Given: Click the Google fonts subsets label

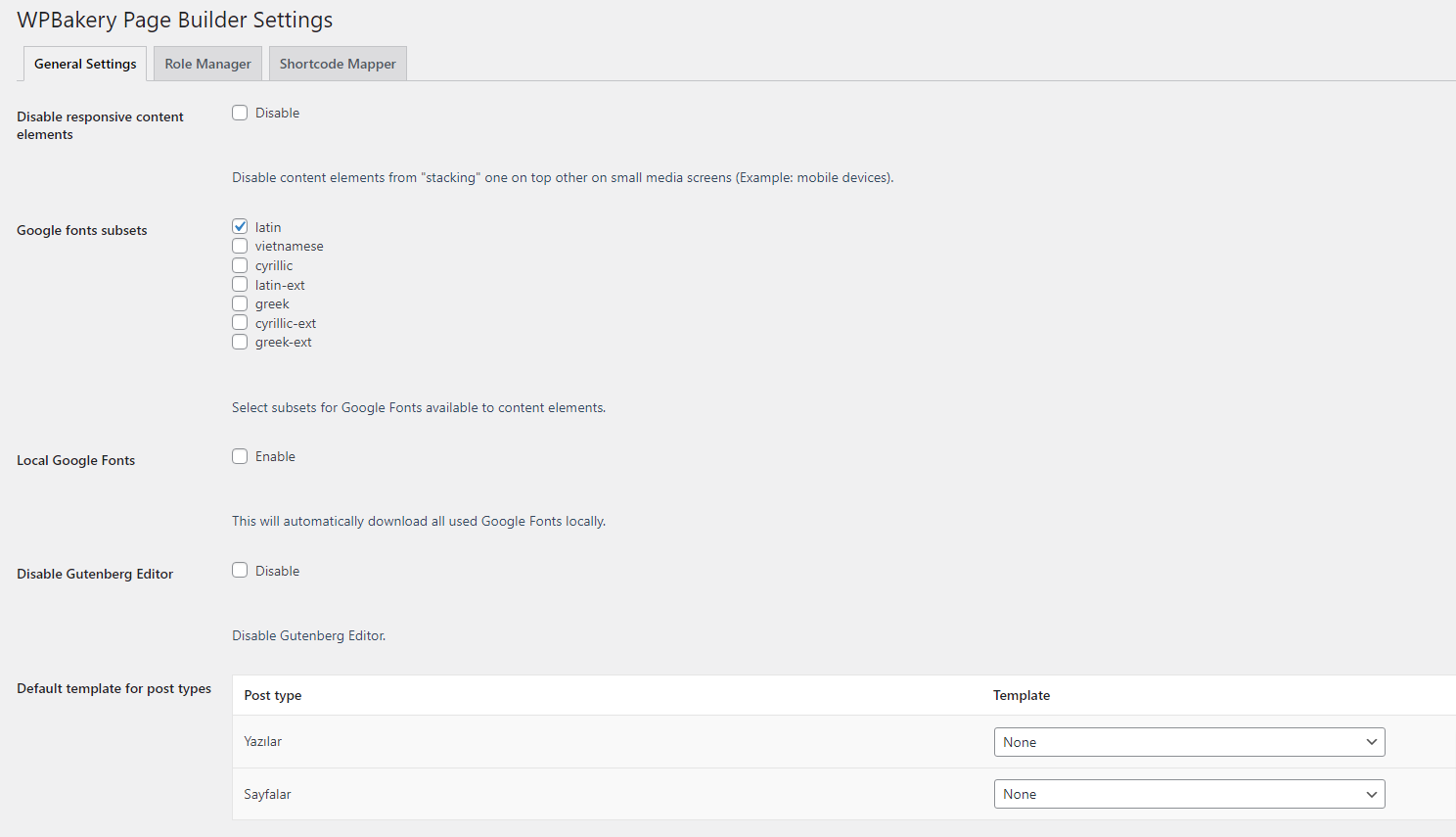Looking at the screenshot, I should click(x=82, y=230).
